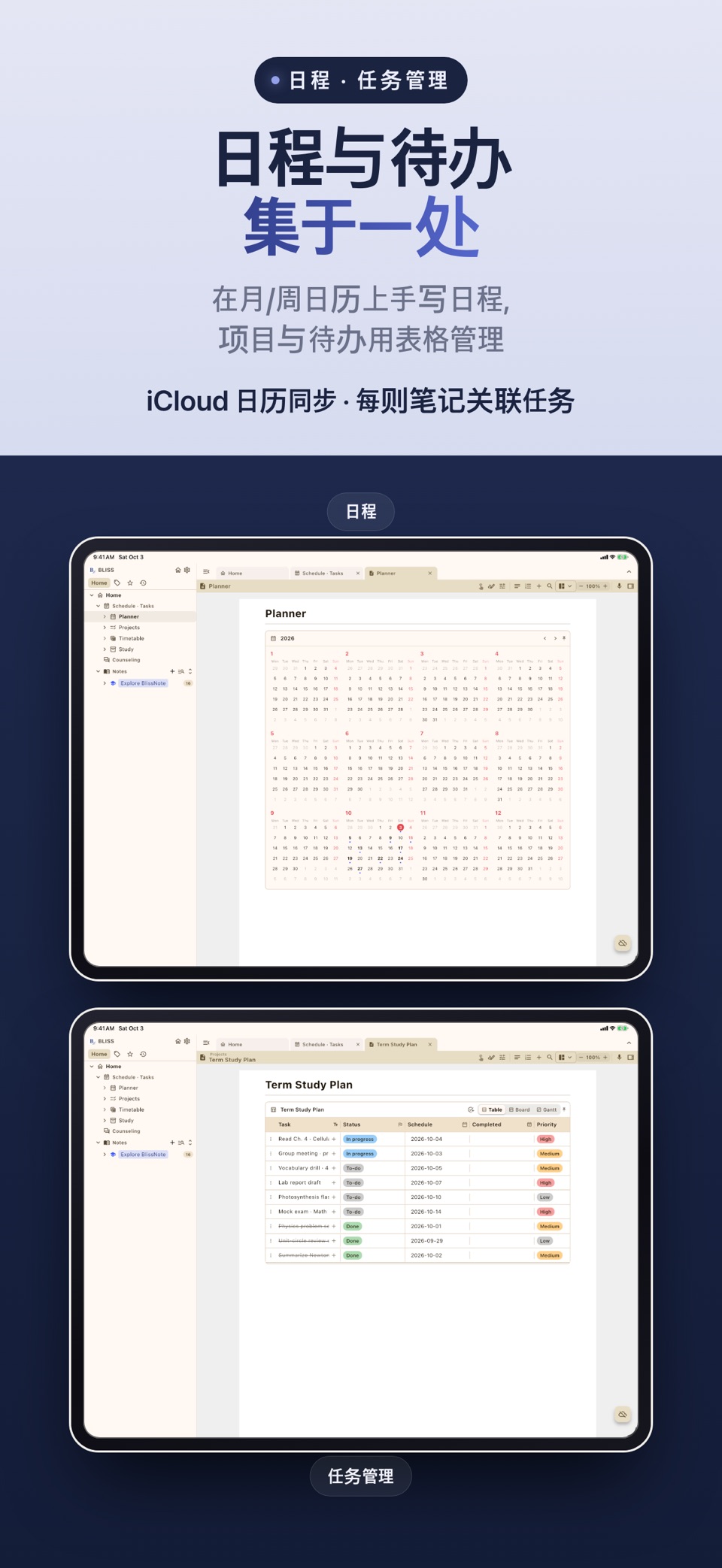722x1568 pixels.
Task: Expand Planner tree item in Planner window sidebar
Action: 105,616
